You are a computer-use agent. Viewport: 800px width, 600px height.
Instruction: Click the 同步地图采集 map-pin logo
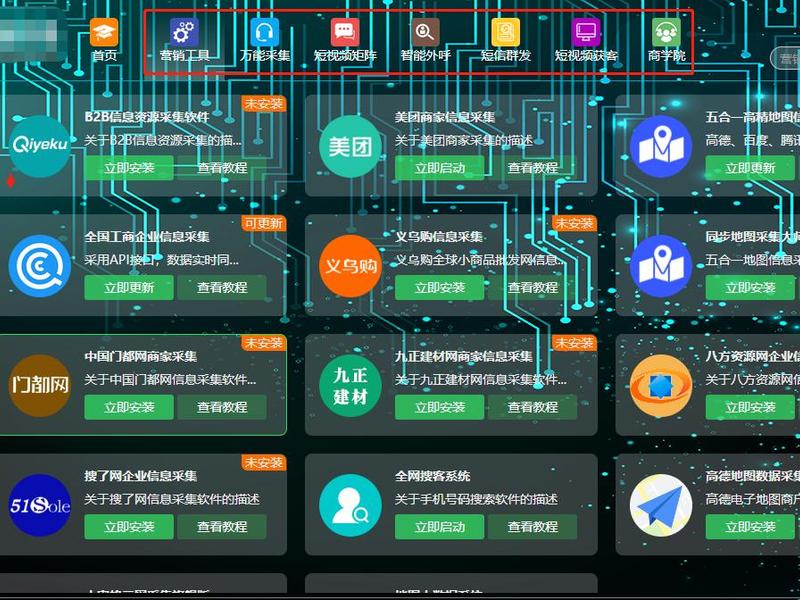click(661, 266)
